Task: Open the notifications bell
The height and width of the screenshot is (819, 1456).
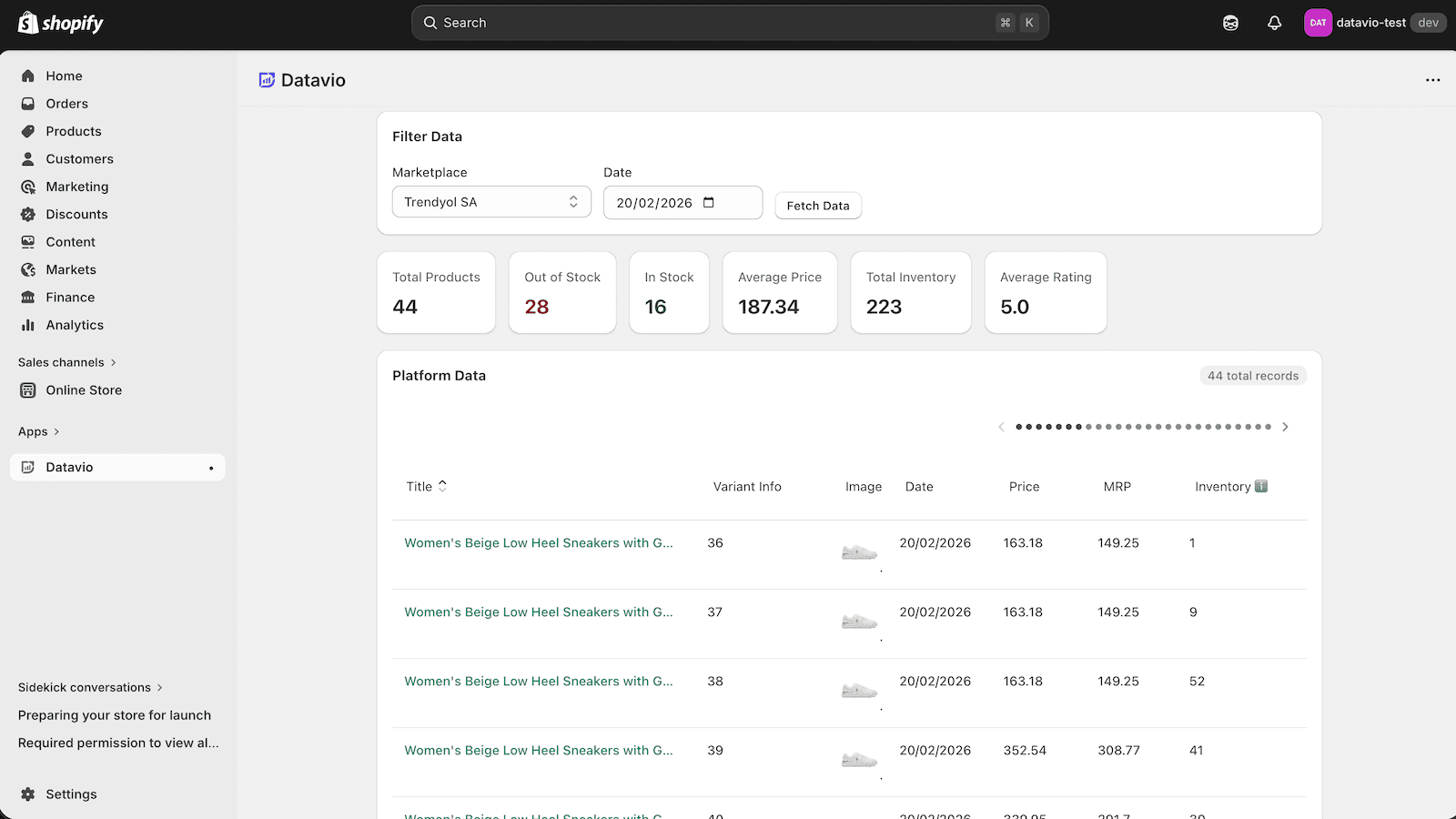Action: pyautogui.click(x=1274, y=23)
